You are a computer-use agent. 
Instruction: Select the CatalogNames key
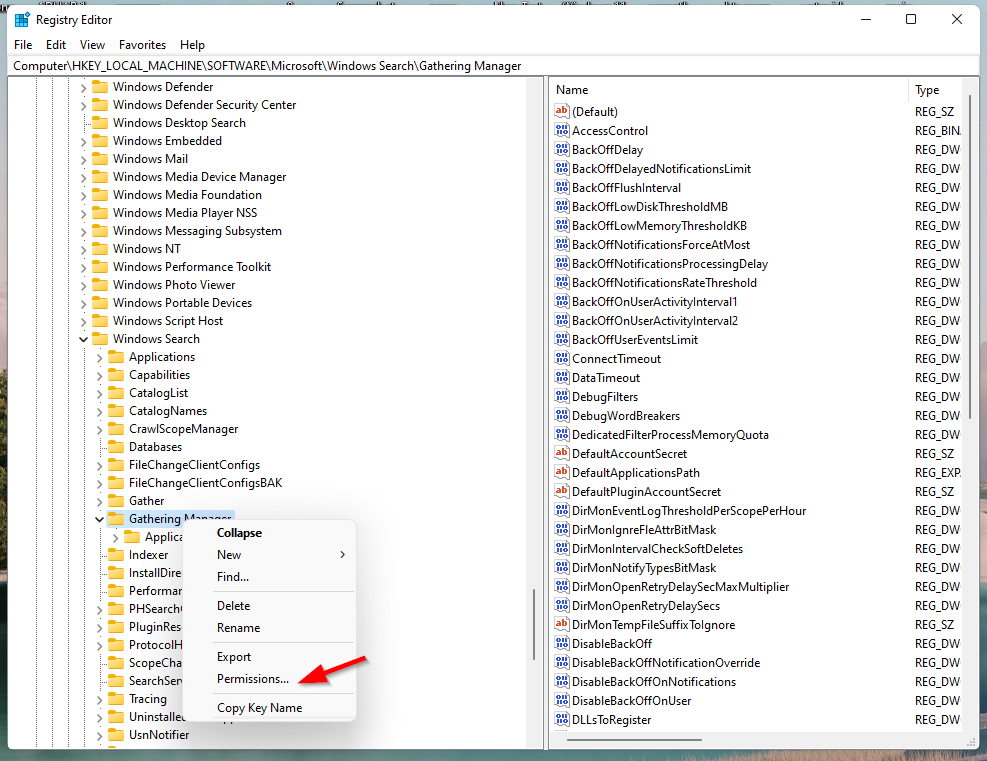168,411
